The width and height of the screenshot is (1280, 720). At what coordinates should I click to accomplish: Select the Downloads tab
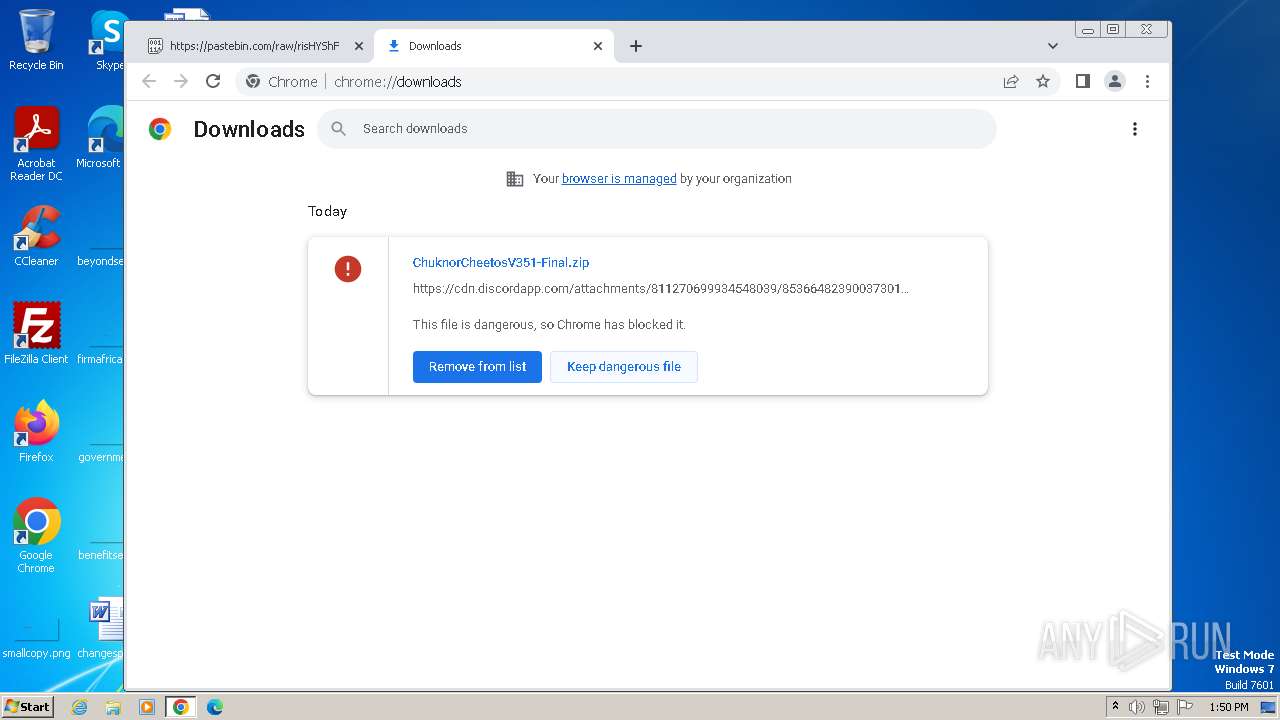[x=494, y=46]
